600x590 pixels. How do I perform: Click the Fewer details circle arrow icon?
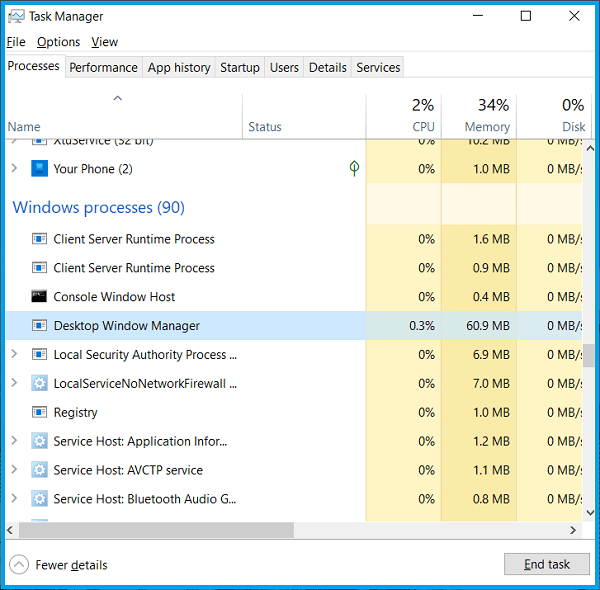point(19,564)
